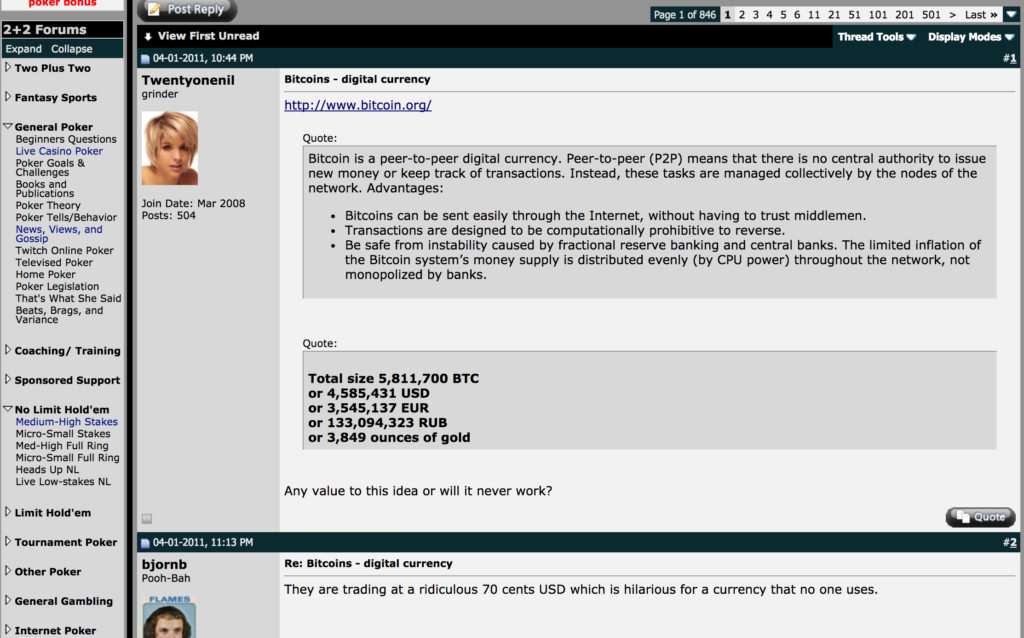Click Expand in forums sidebar

[x=24, y=49]
